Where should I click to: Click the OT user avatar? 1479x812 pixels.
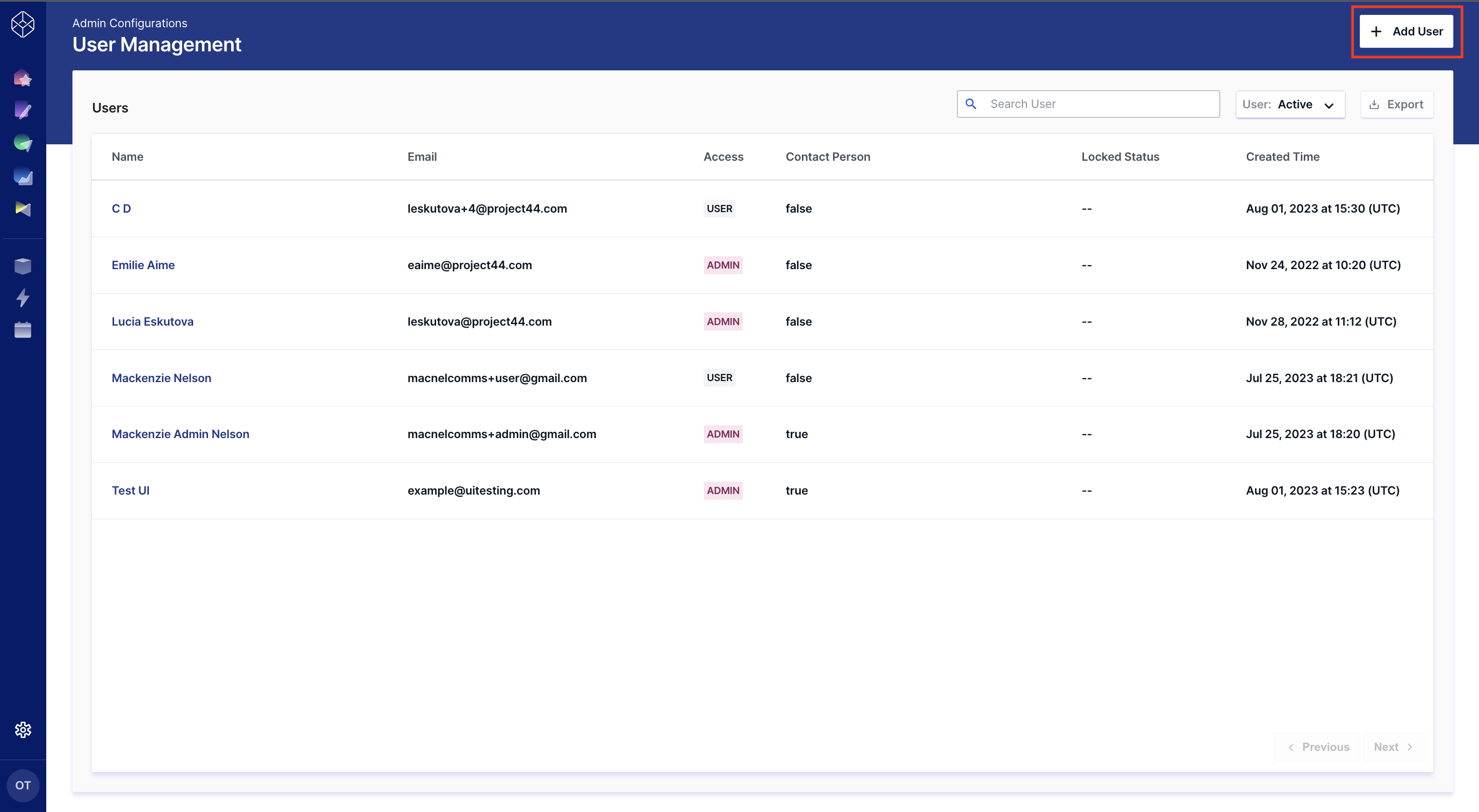(23, 785)
